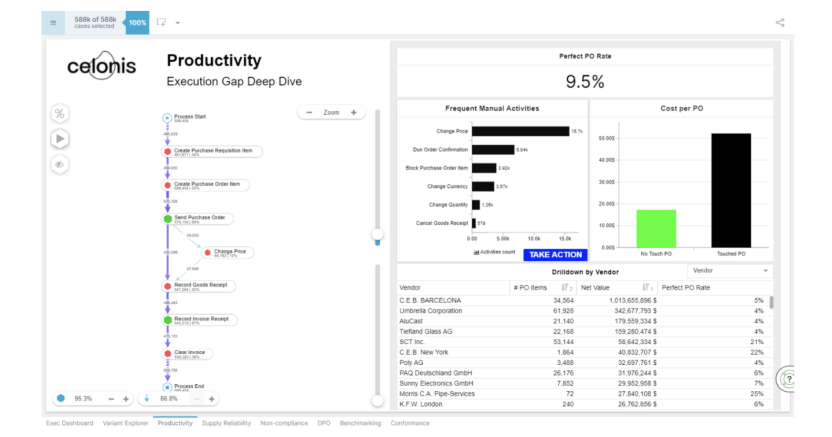Open the hamburger menu icon
Viewport: 832px width, 437px height.
tap(53, 23)
